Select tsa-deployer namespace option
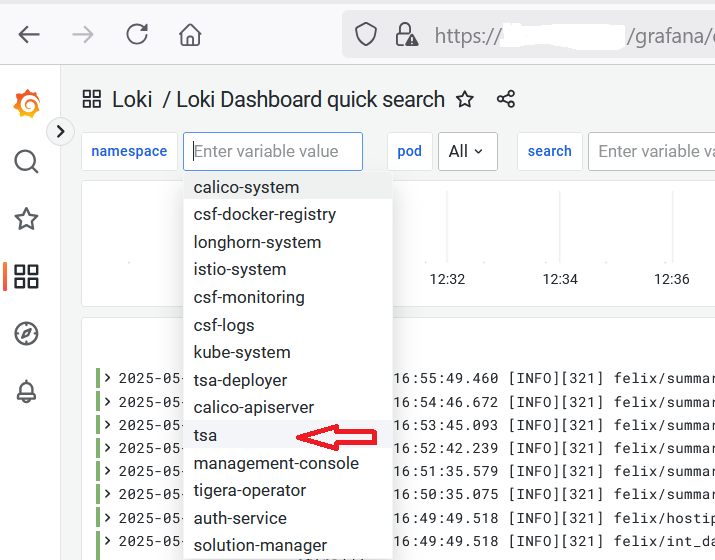The height and width of the screenshot is (560, 715). click(x=288, y=380)
